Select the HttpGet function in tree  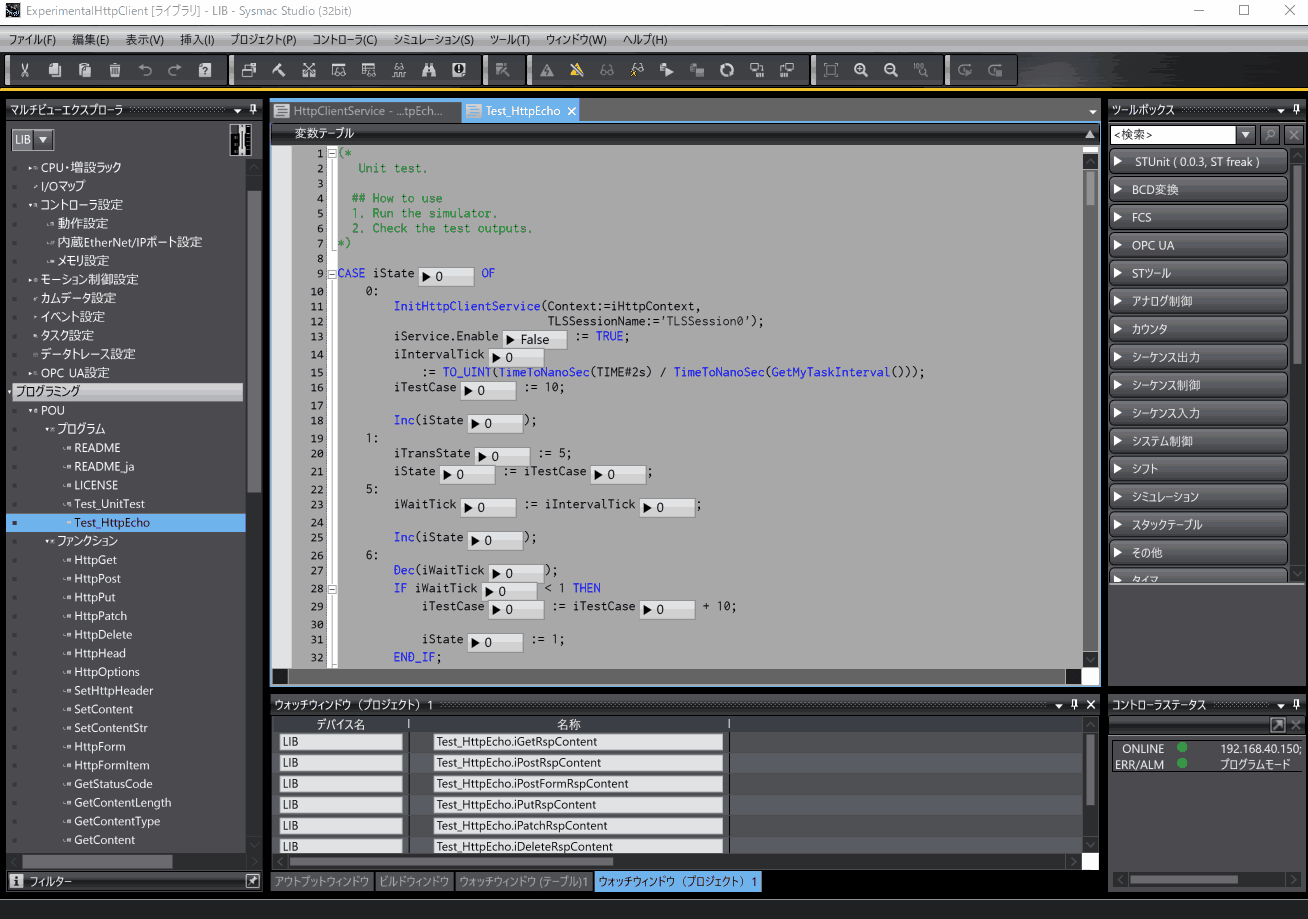(x=95, y=560)
